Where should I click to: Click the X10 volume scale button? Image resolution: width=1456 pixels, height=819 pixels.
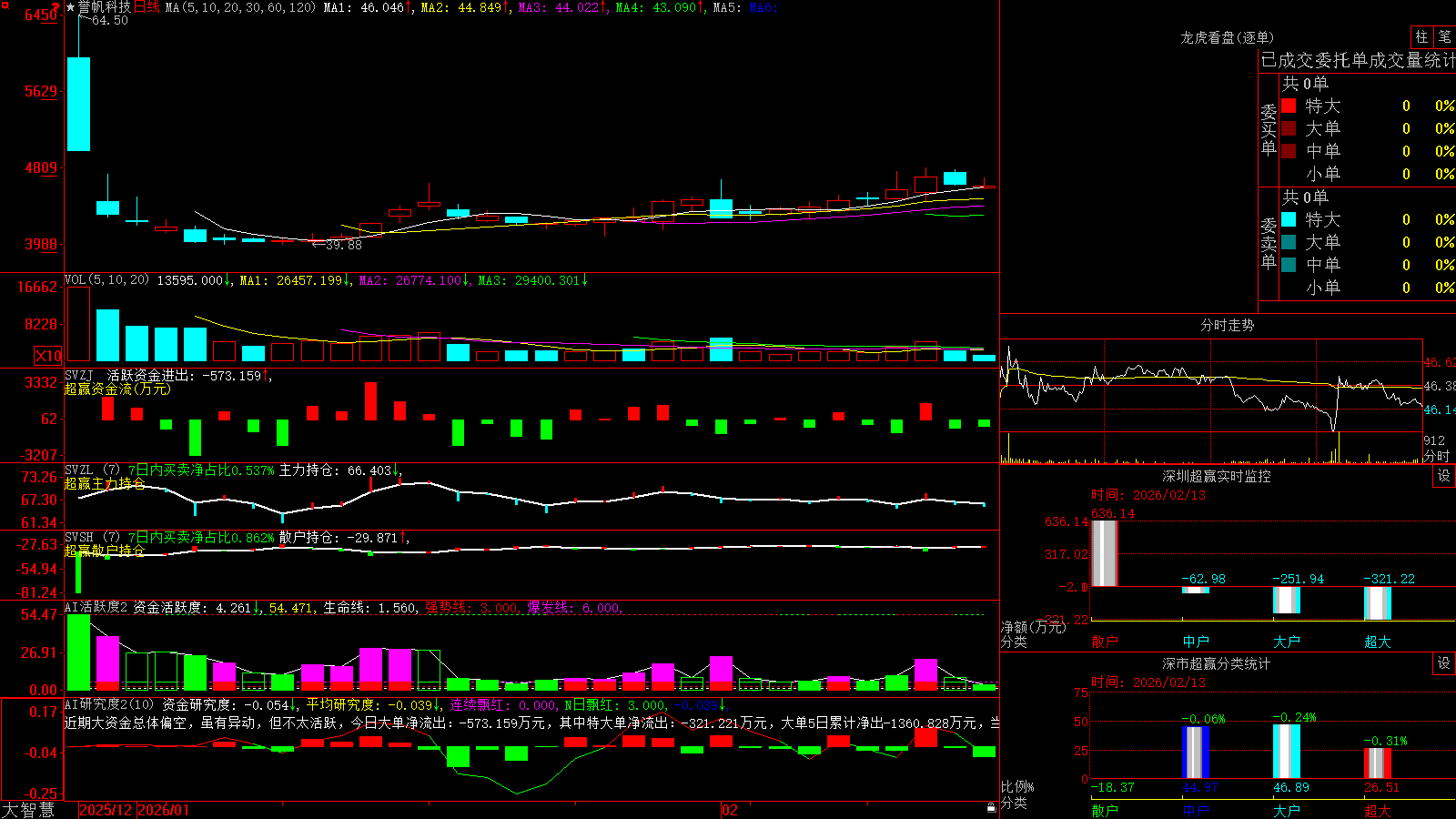point(48,356)
